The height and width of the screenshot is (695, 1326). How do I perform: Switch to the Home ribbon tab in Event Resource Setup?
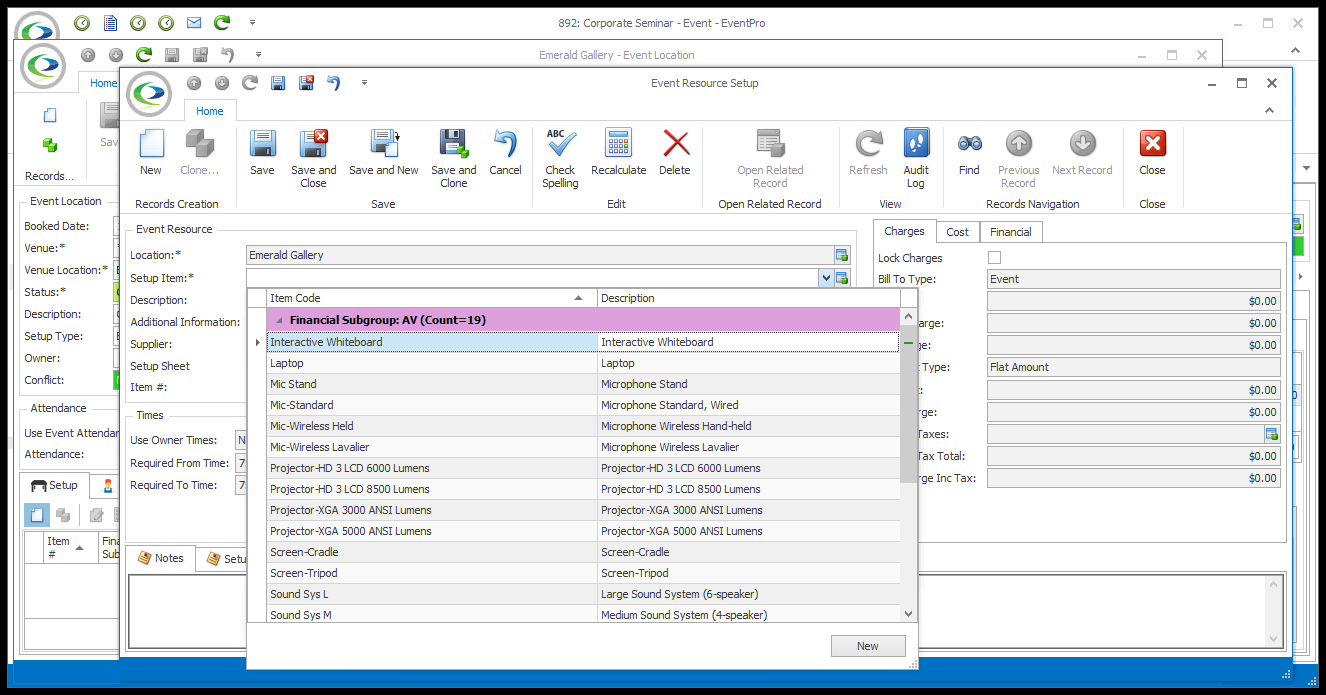pyautogui.click(x=210, y=111)
